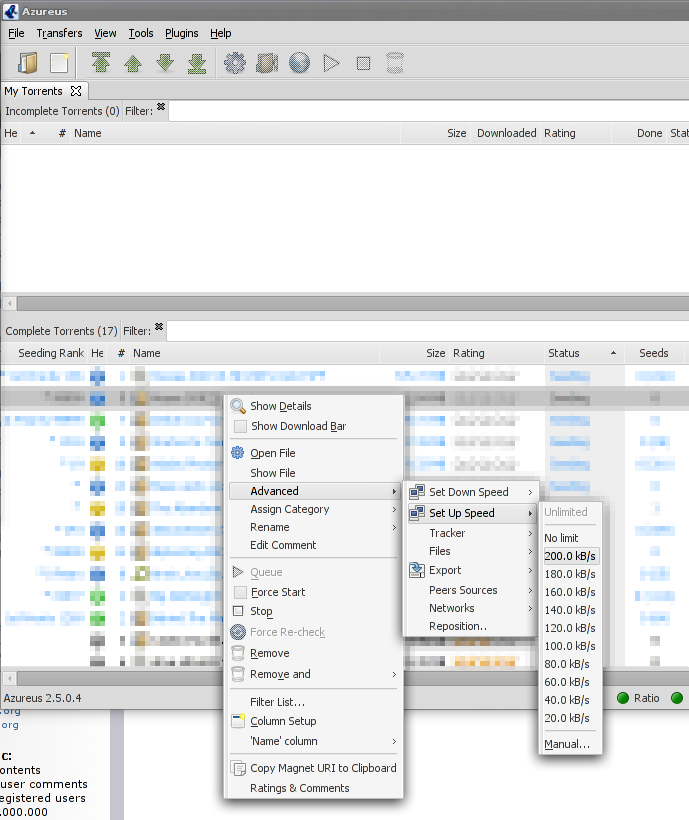Open the Transfers menu
The image size is (689, 820).
tap(59, 33)
